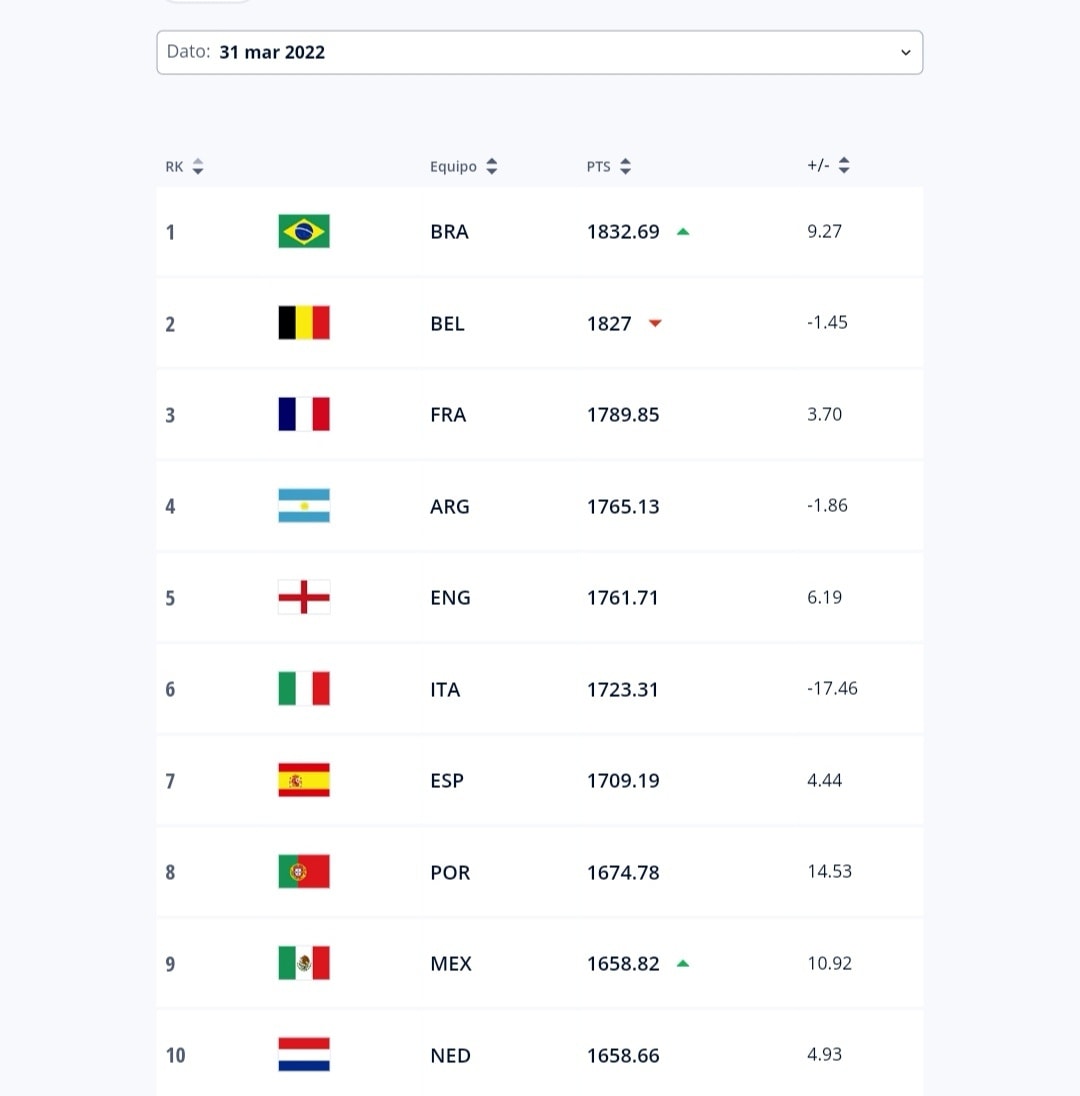1080x1096 pixels.
Task: Click the Spain flag icon
Action: click(x=304, y=780)
